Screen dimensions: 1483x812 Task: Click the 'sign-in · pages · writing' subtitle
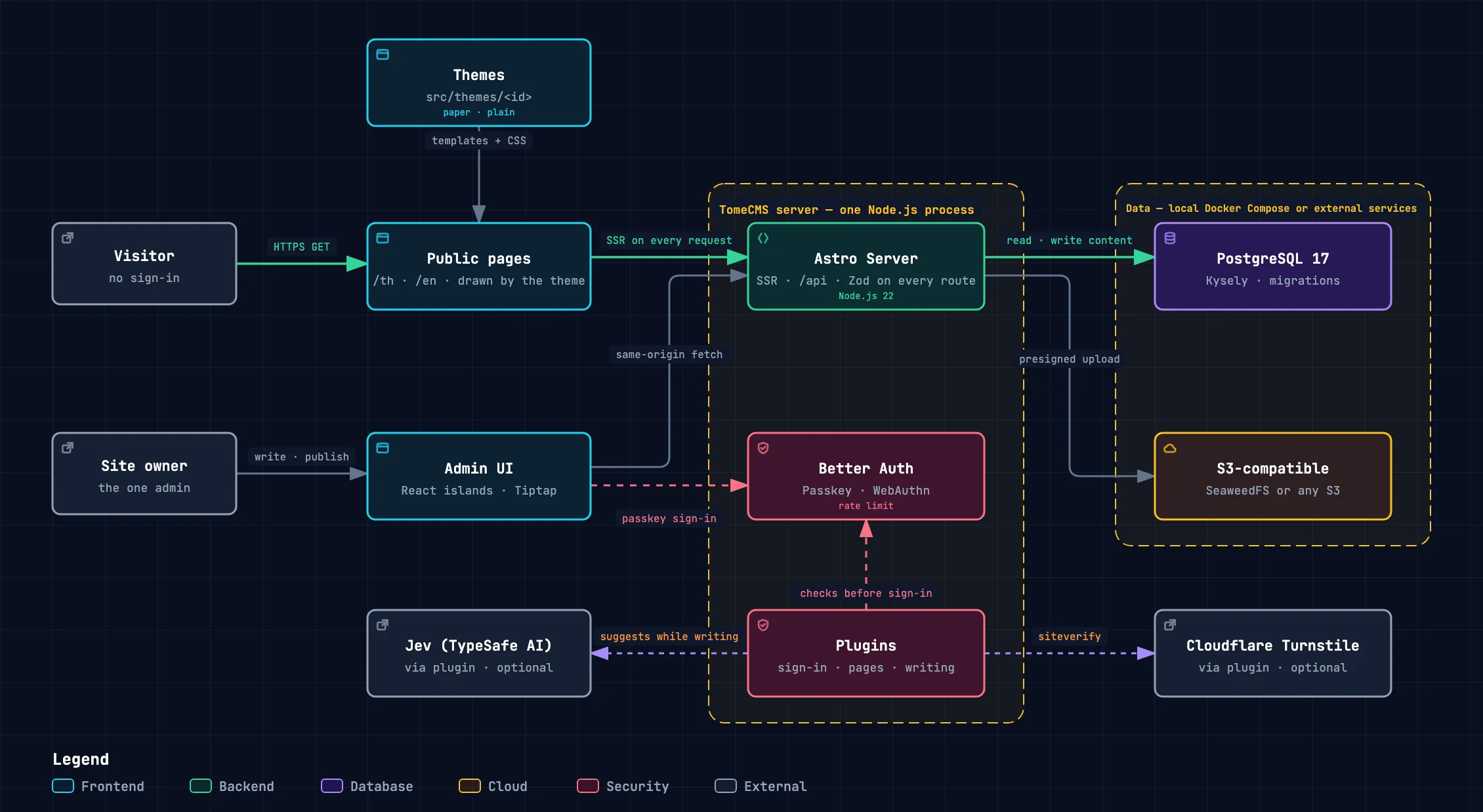pos(866,667)
